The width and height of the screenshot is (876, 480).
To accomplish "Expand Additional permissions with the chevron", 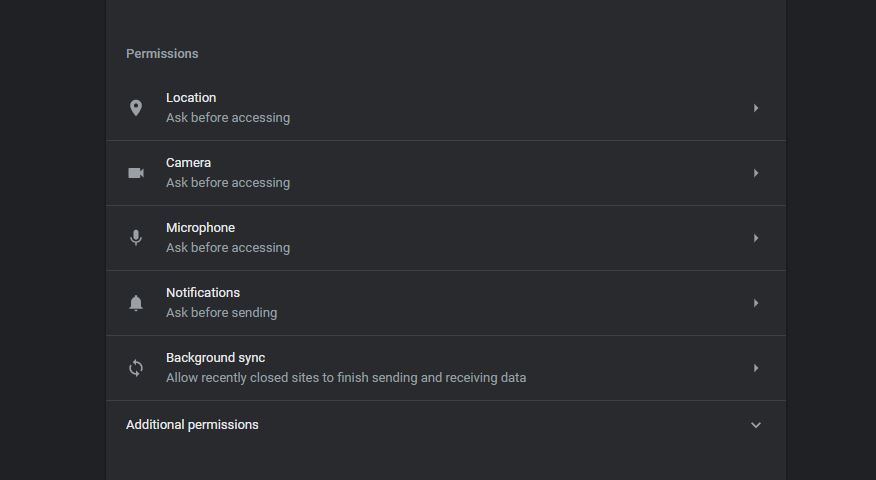I will tap(756, 425).
